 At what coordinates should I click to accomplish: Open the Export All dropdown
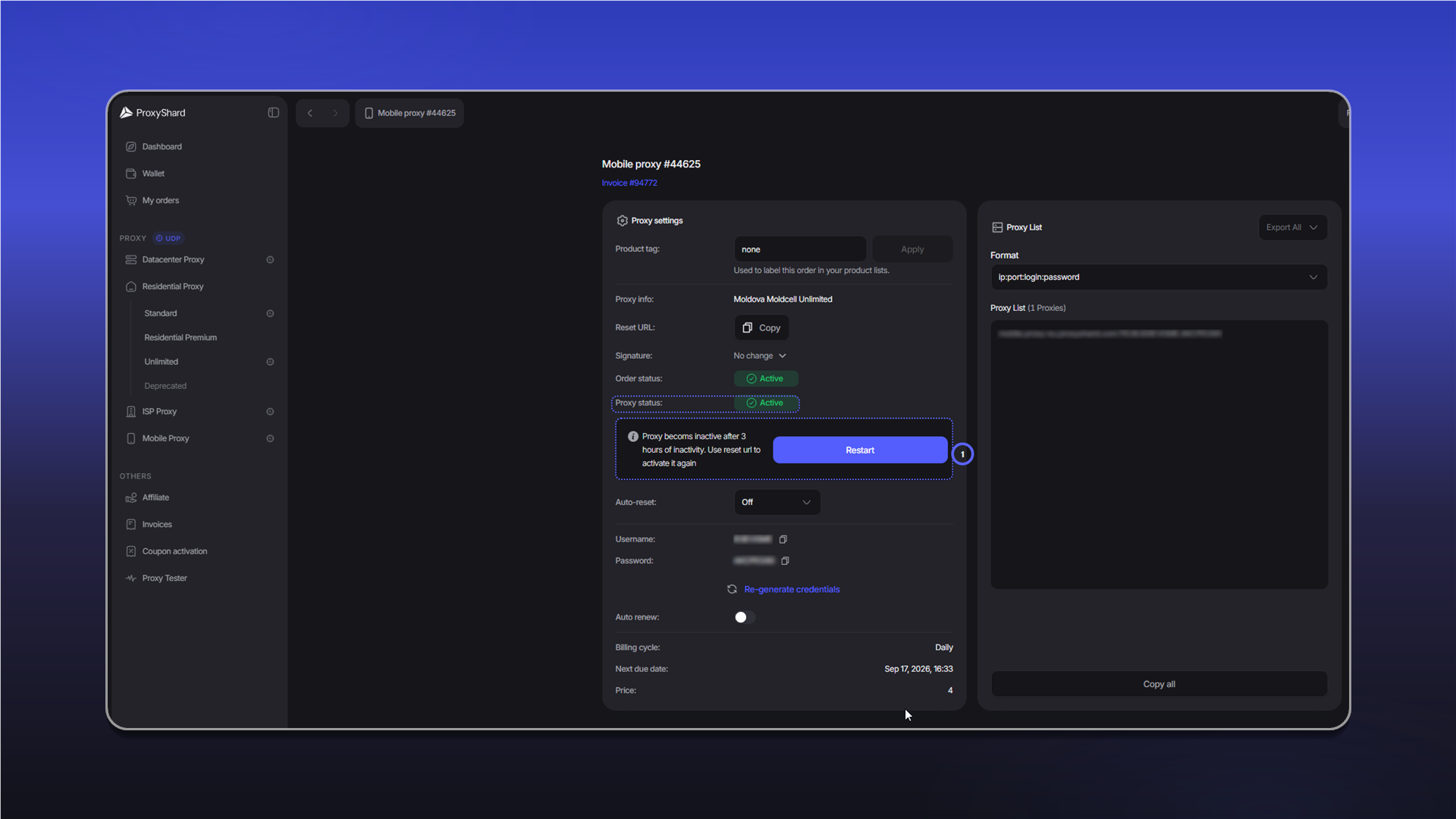[x=1292, y=227]
